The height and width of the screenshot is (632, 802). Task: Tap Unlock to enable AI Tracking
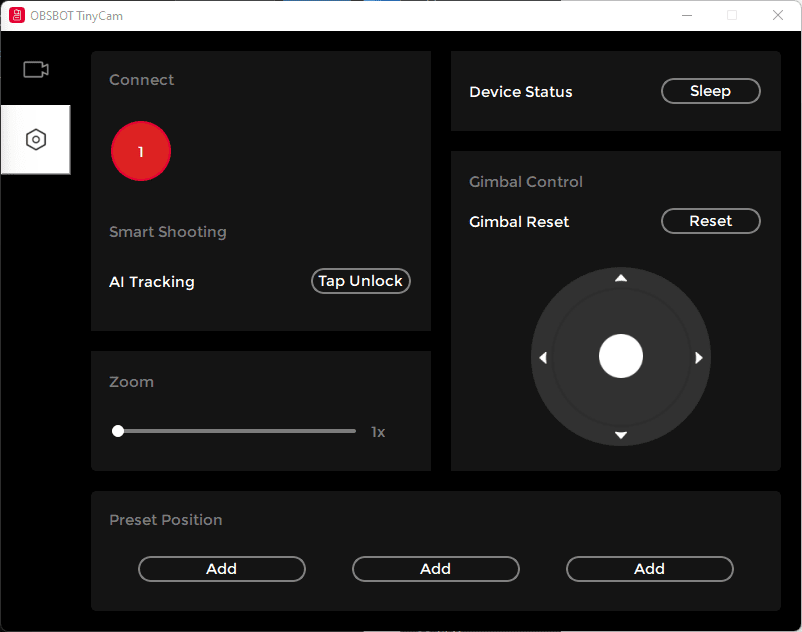(361, 281)
